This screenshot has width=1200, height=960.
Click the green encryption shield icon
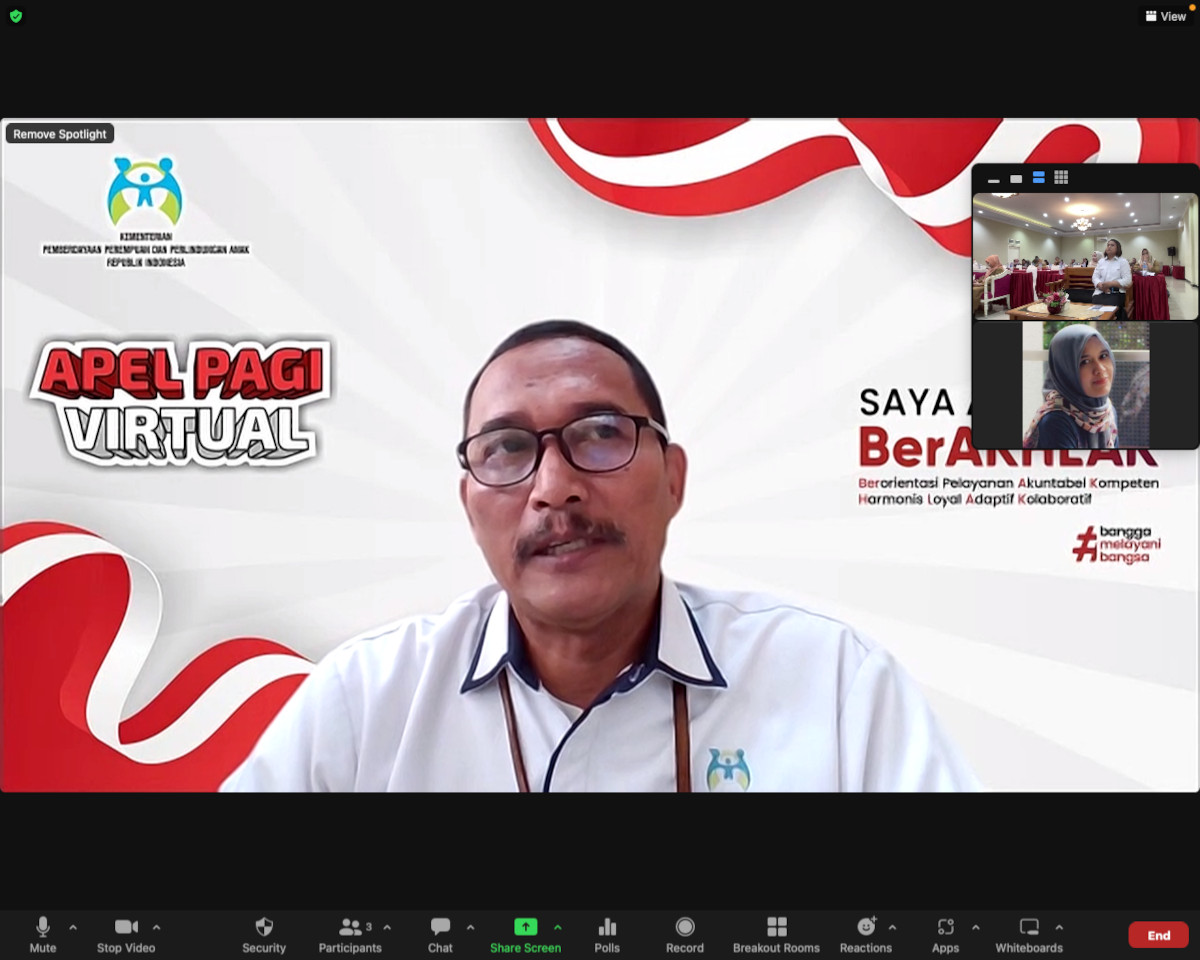(15, 16)
